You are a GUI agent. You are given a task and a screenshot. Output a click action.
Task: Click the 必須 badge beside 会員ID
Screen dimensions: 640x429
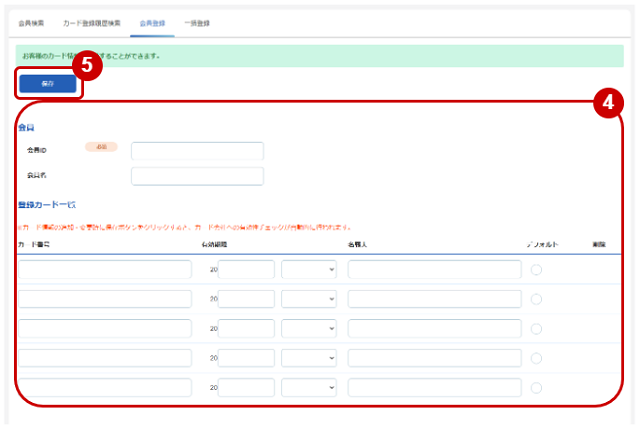point(101,147)
